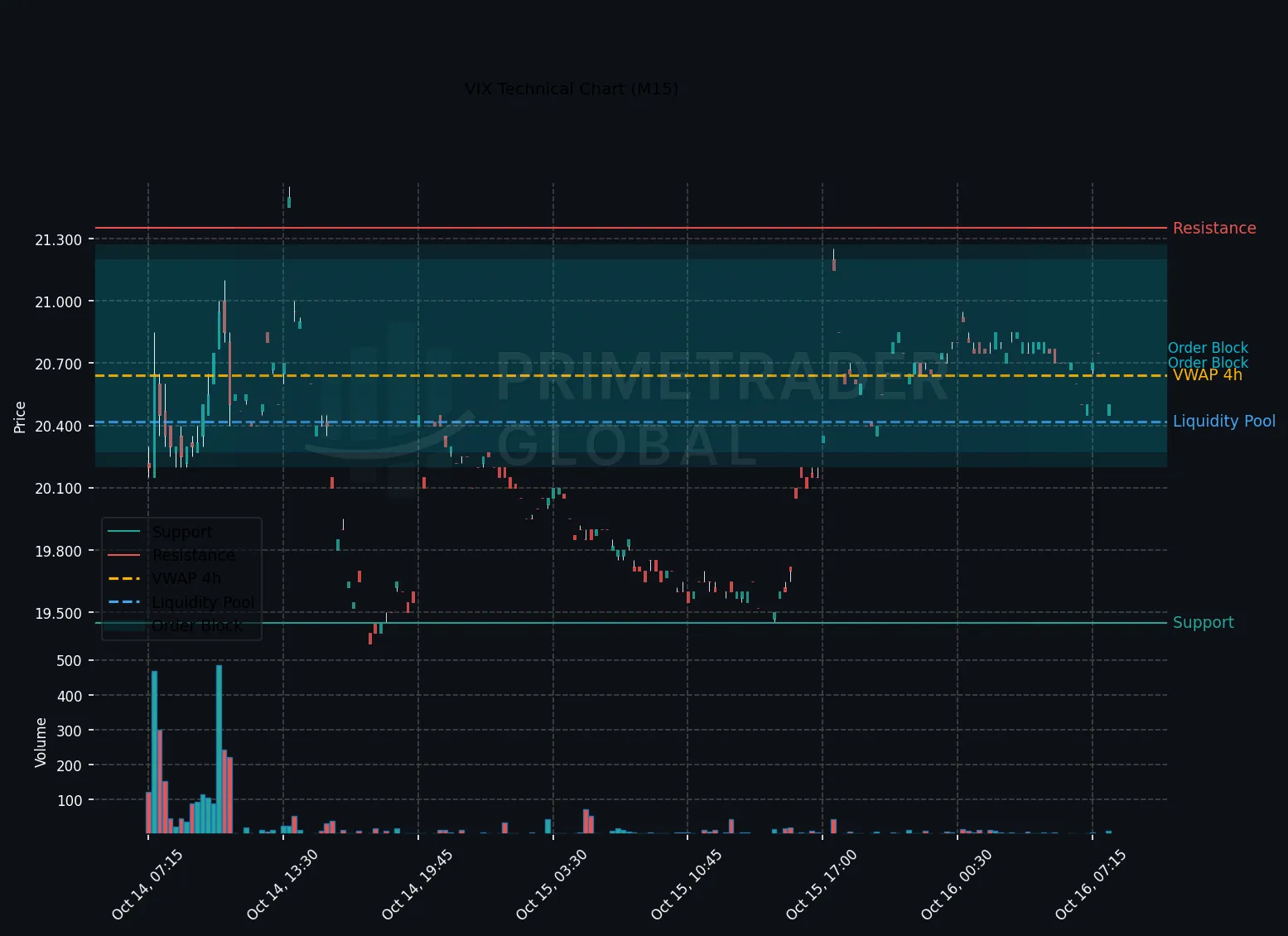
Task: Click the 19.500 price tick label
Action: pyautogui.click(x=58, y=614)
